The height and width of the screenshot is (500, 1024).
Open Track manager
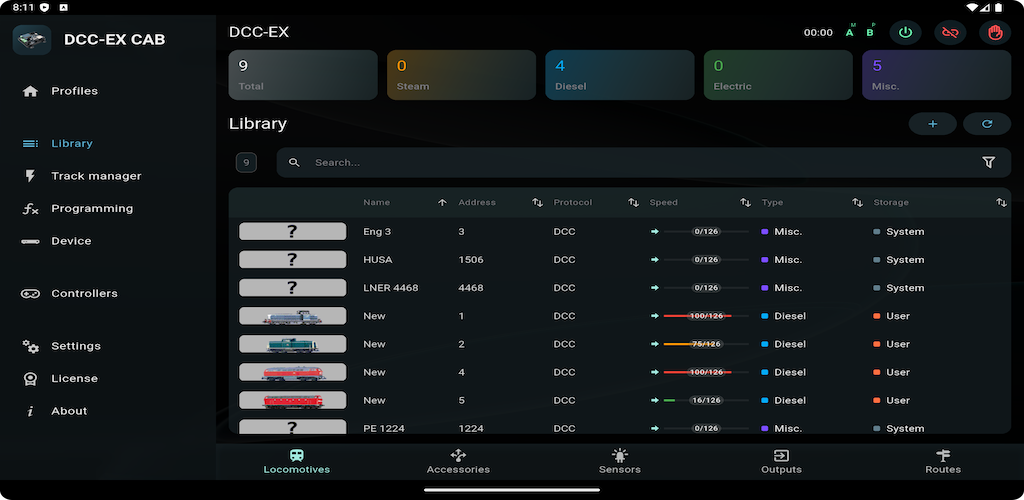[x=82, y=176]
